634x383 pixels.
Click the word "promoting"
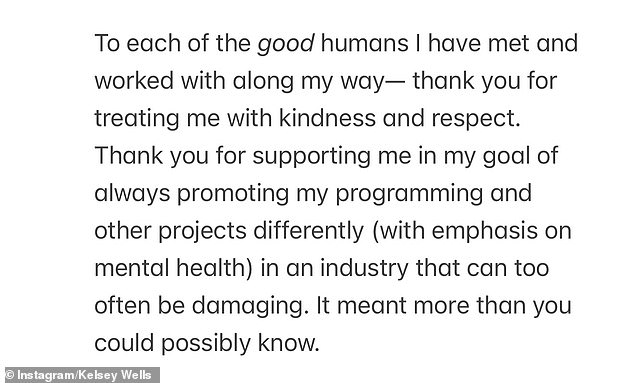(232, 194)
